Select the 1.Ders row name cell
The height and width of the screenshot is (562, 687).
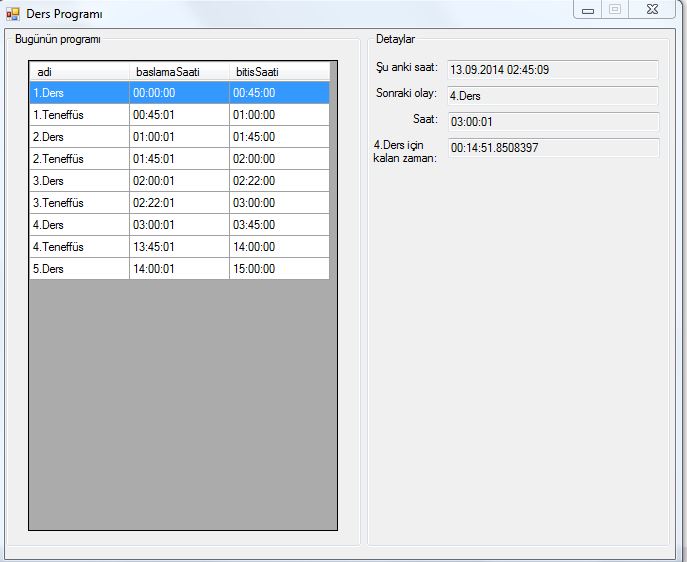(x=79, y=93)
